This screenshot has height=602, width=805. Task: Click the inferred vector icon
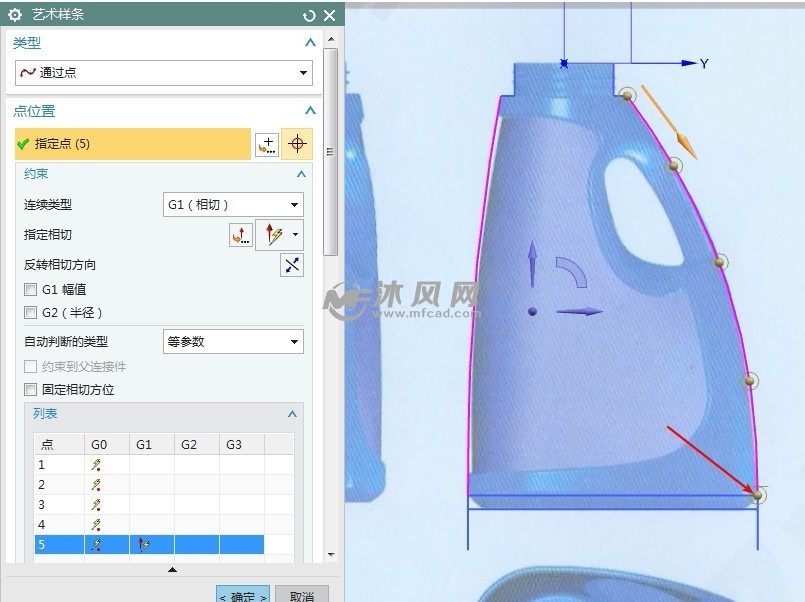point(273,235)
